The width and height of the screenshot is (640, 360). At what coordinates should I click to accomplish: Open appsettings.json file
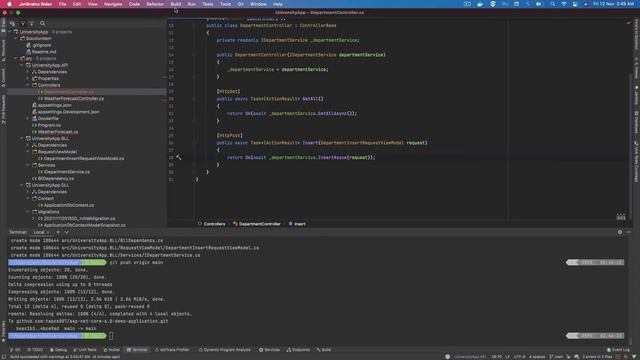(x=54, y=105)
